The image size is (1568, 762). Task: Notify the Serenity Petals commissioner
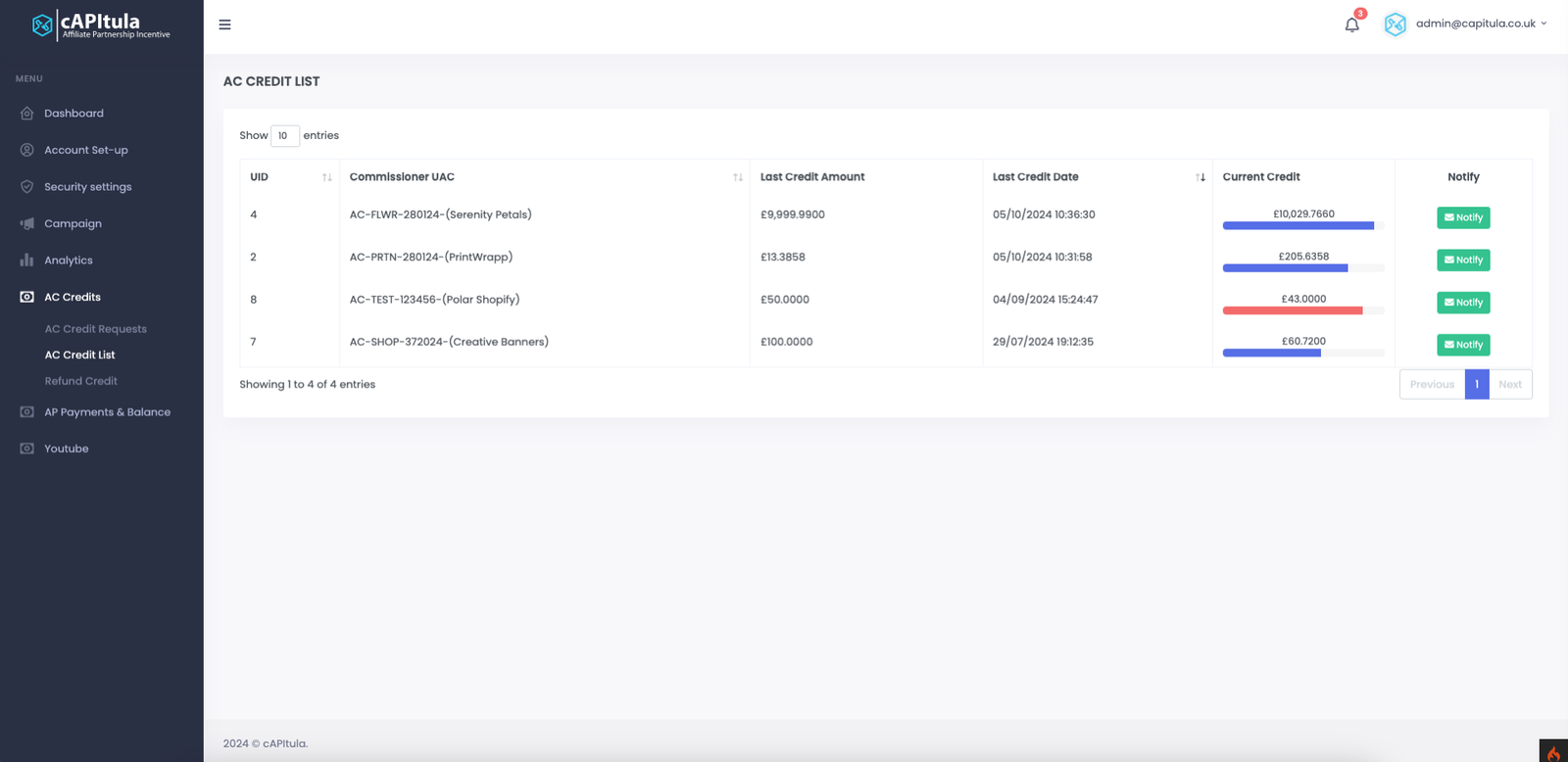point(1463,217)
